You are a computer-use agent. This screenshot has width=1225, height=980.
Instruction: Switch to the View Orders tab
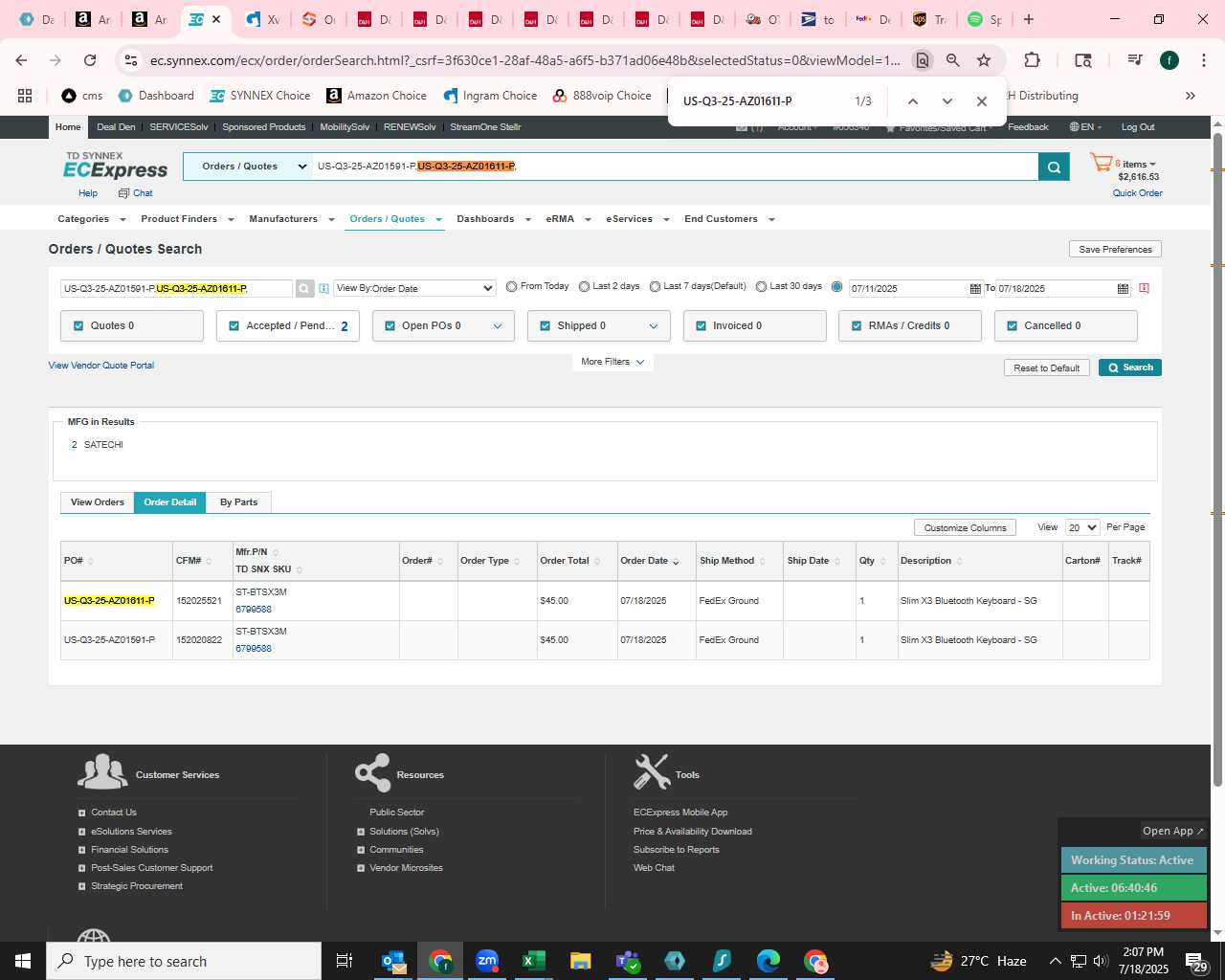point(98,502)
